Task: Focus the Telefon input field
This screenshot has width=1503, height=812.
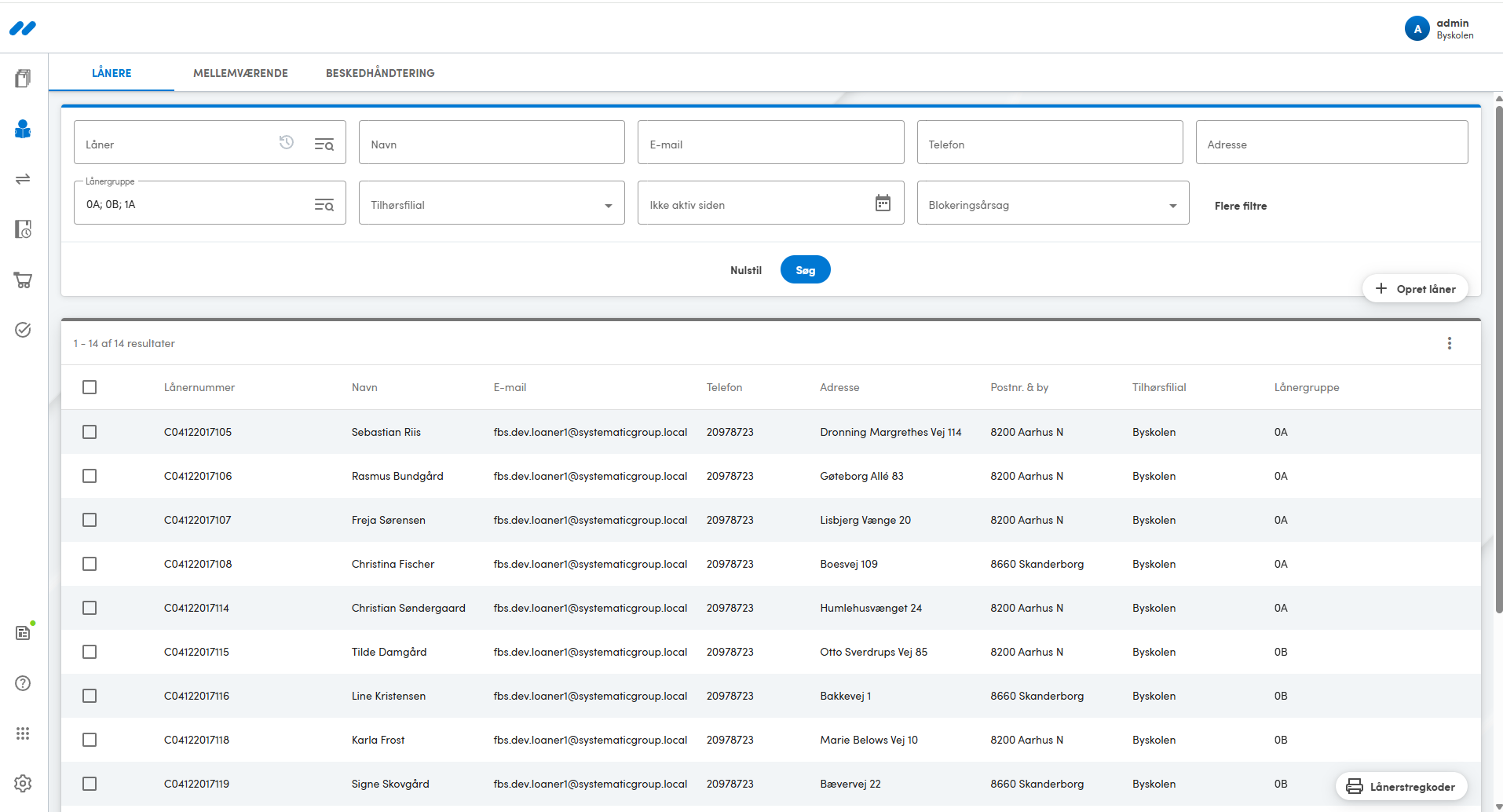Action: [1050, 142]
